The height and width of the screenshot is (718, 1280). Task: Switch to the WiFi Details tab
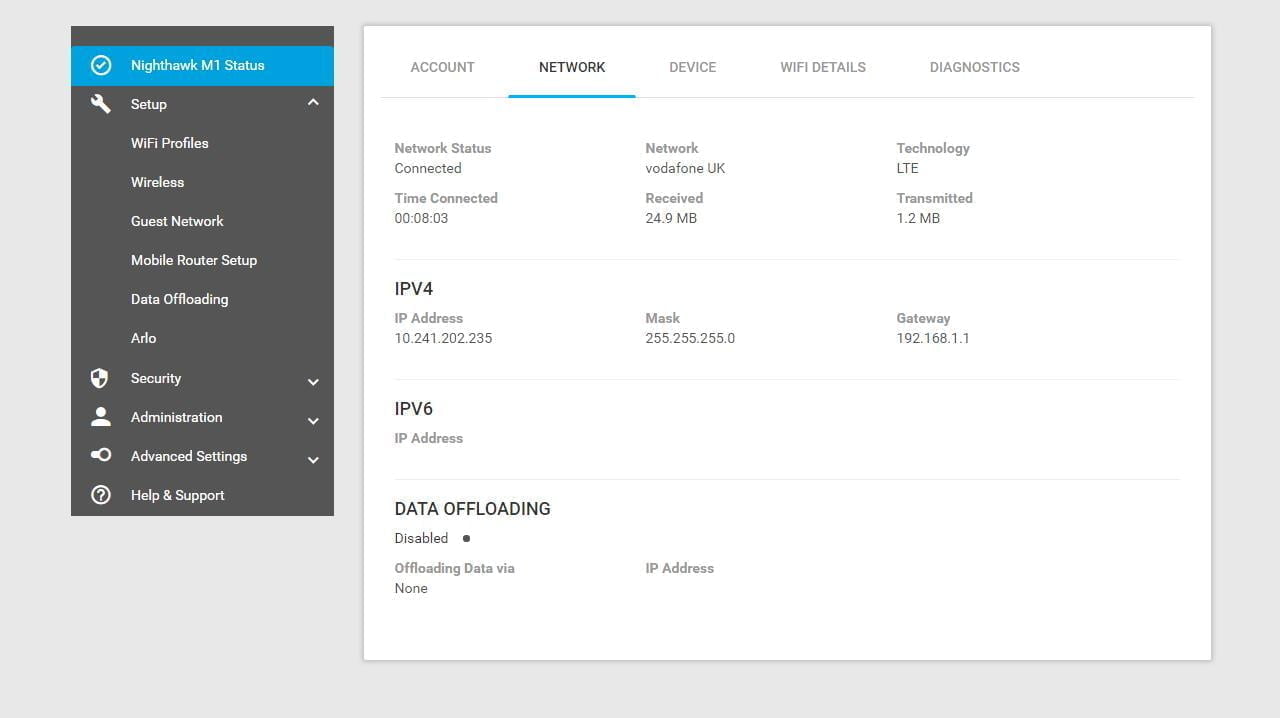(823, 67)
